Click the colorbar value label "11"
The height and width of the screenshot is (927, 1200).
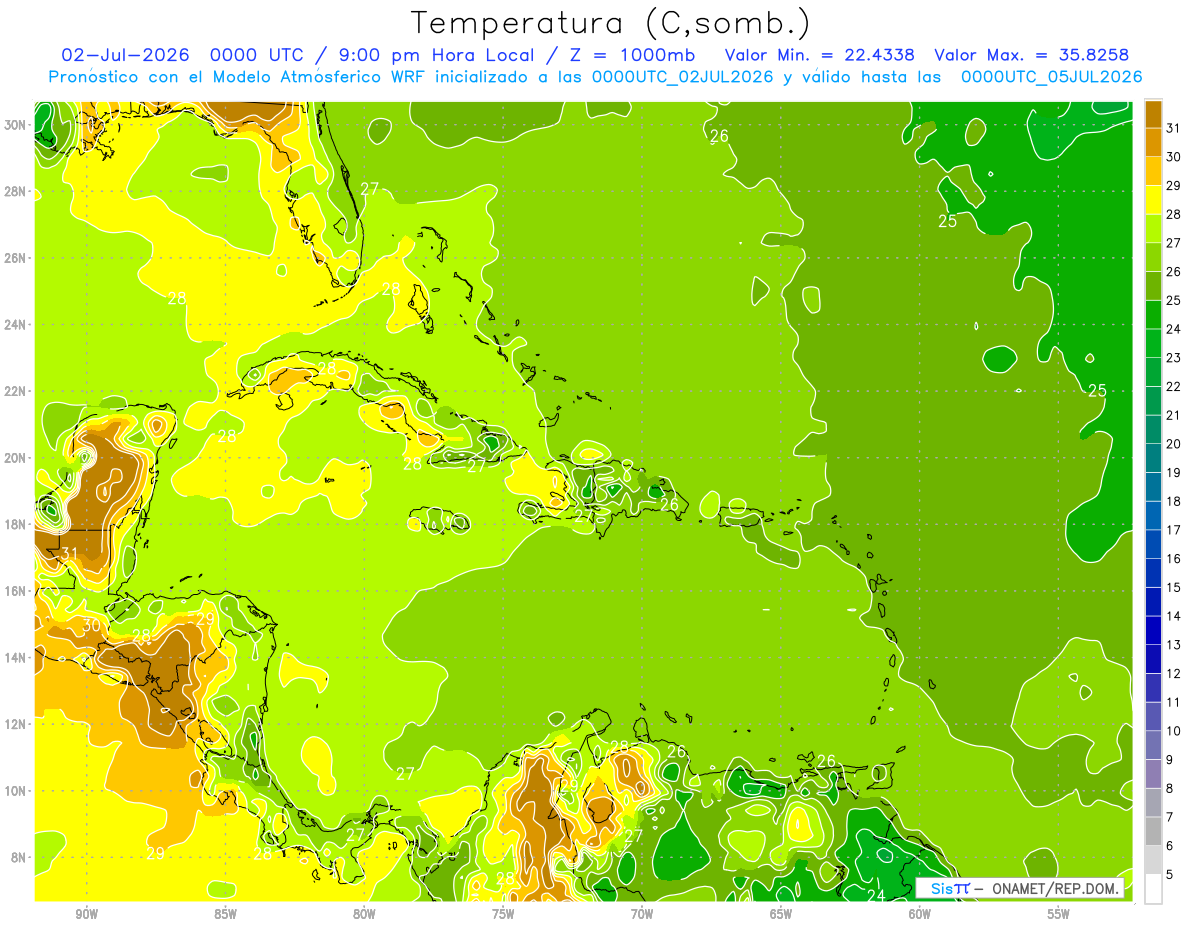click(x=1174, y=702)
